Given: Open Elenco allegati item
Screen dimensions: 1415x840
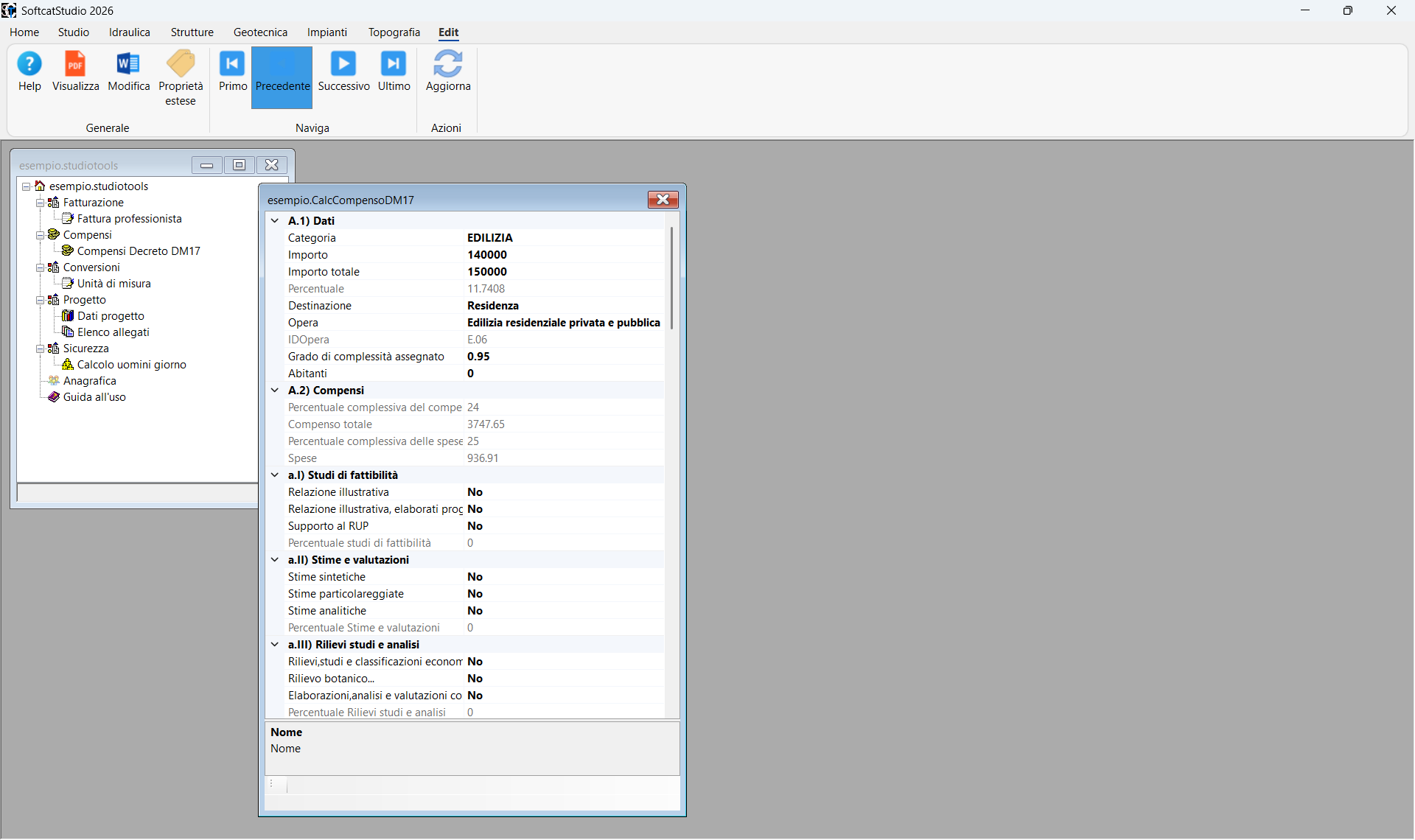Looking at the screenshot, I should [113, 332].
